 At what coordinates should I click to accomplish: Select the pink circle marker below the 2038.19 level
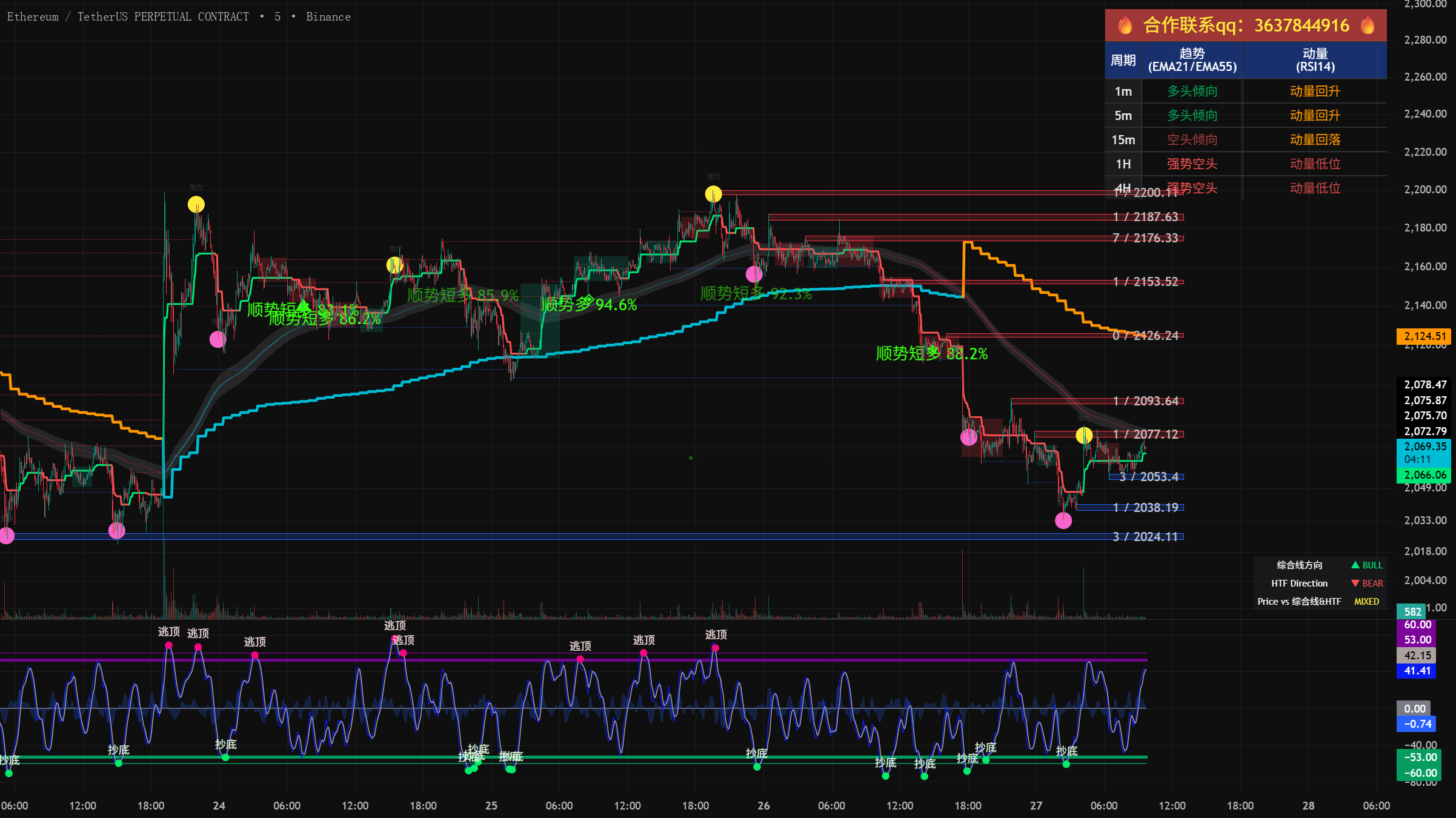point(1063,520)
